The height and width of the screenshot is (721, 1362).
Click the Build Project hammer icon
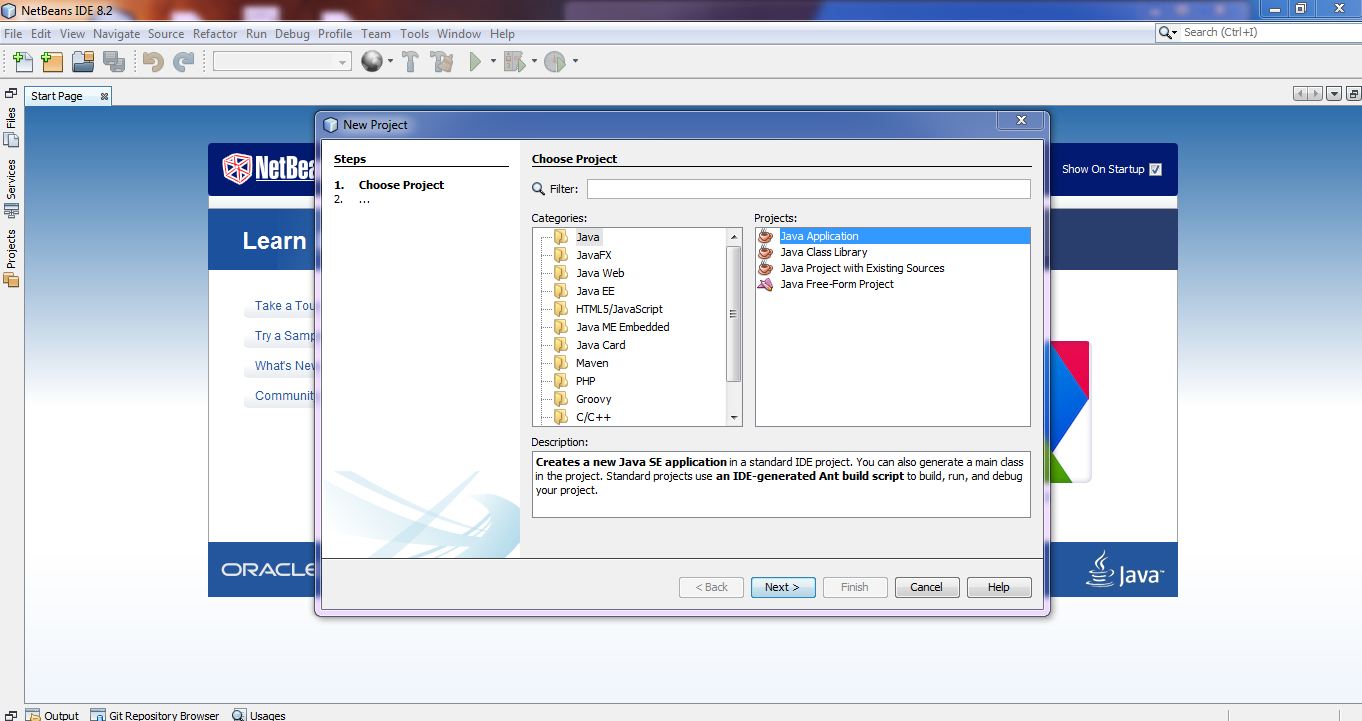click(x=410, y=62)
